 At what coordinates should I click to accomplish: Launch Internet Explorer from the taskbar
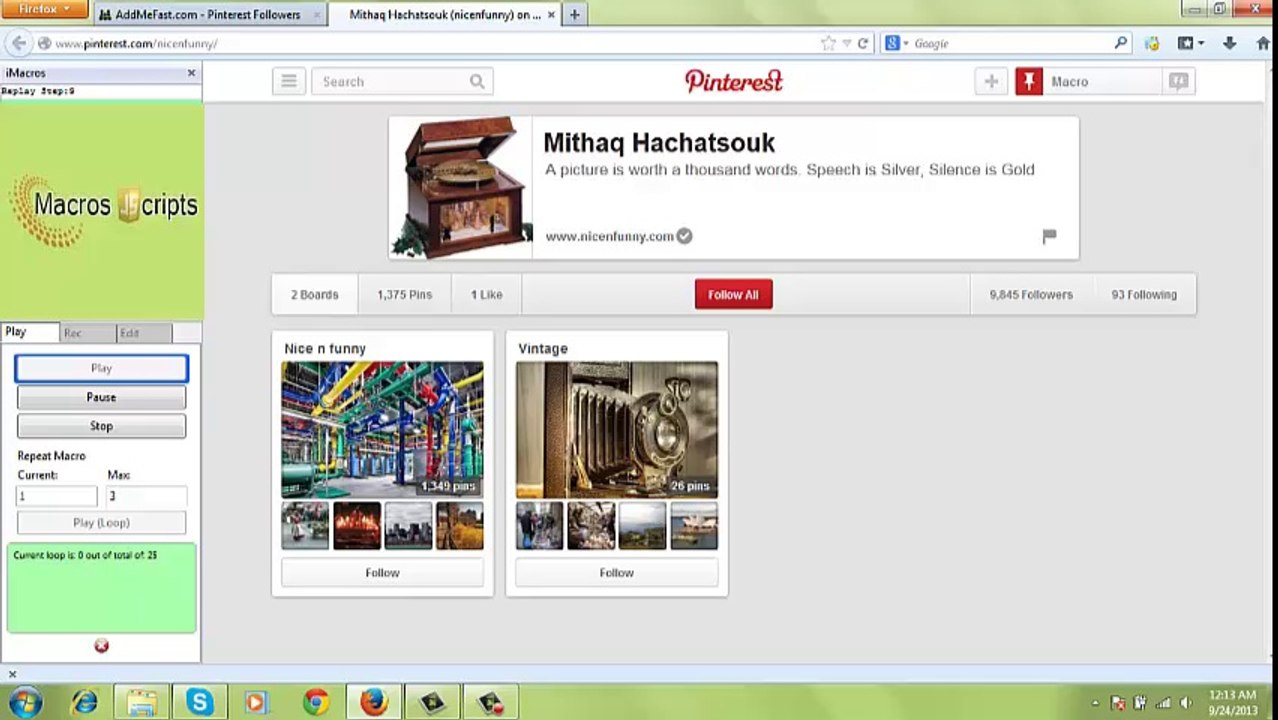tap(84, 702)
